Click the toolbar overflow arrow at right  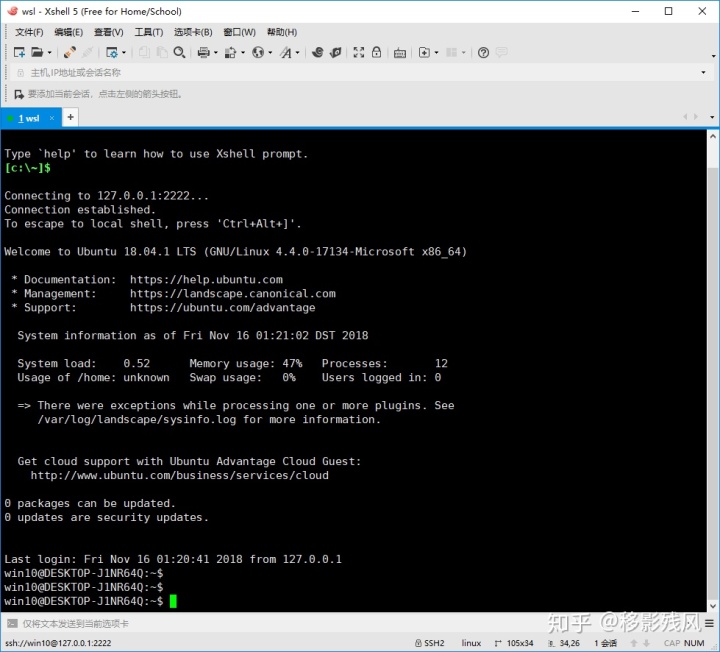pyautogui.click(x=713, y=56)
